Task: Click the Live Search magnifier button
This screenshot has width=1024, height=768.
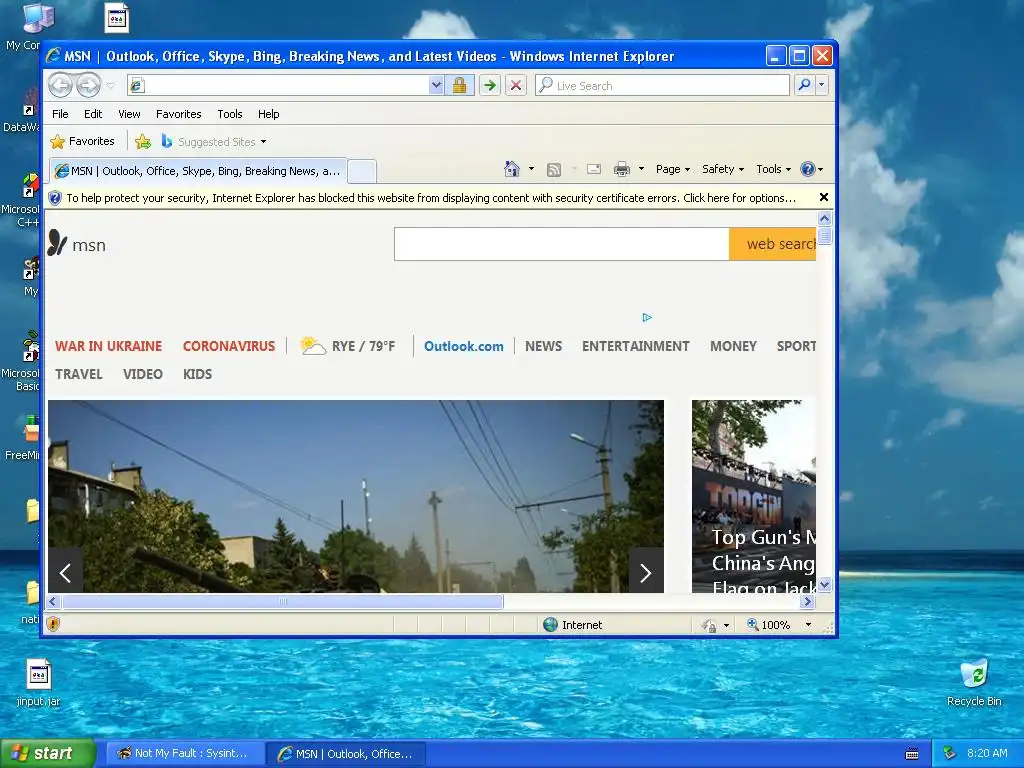Action: [805, 85]
